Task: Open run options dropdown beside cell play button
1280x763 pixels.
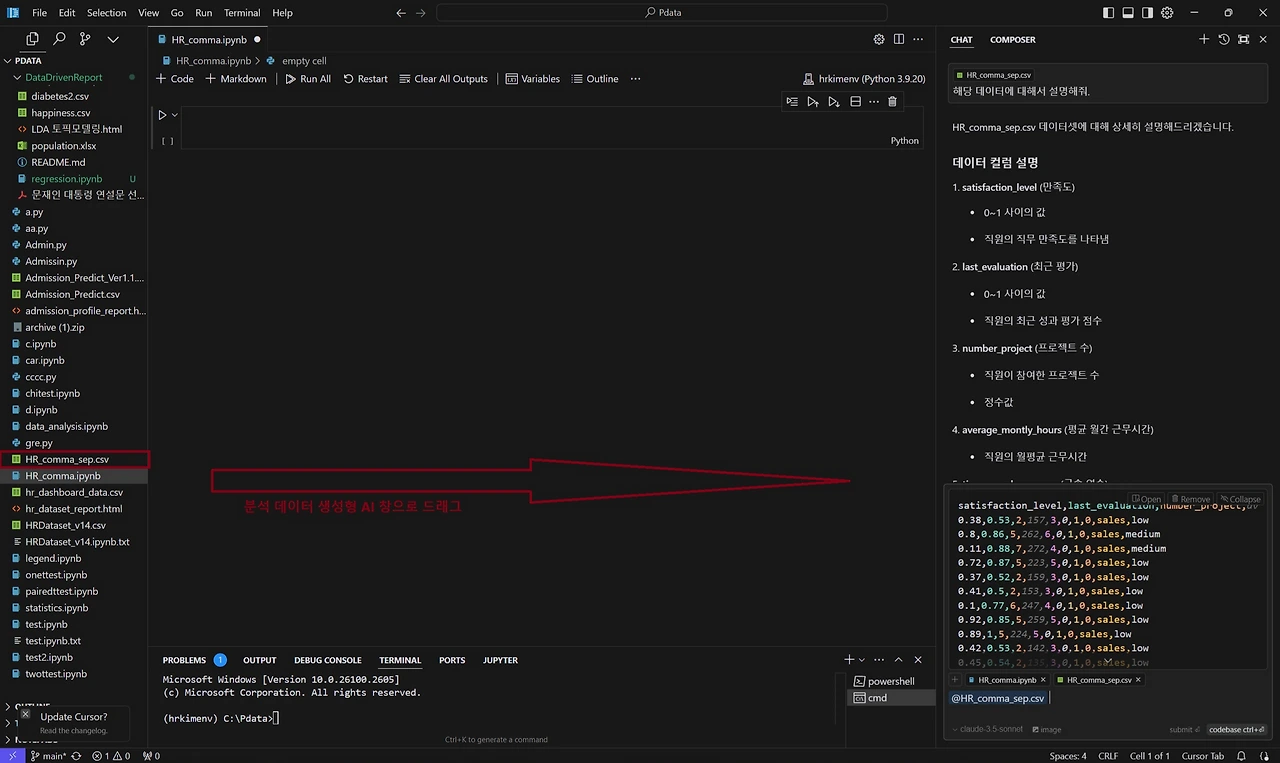Action: (175, 115)
